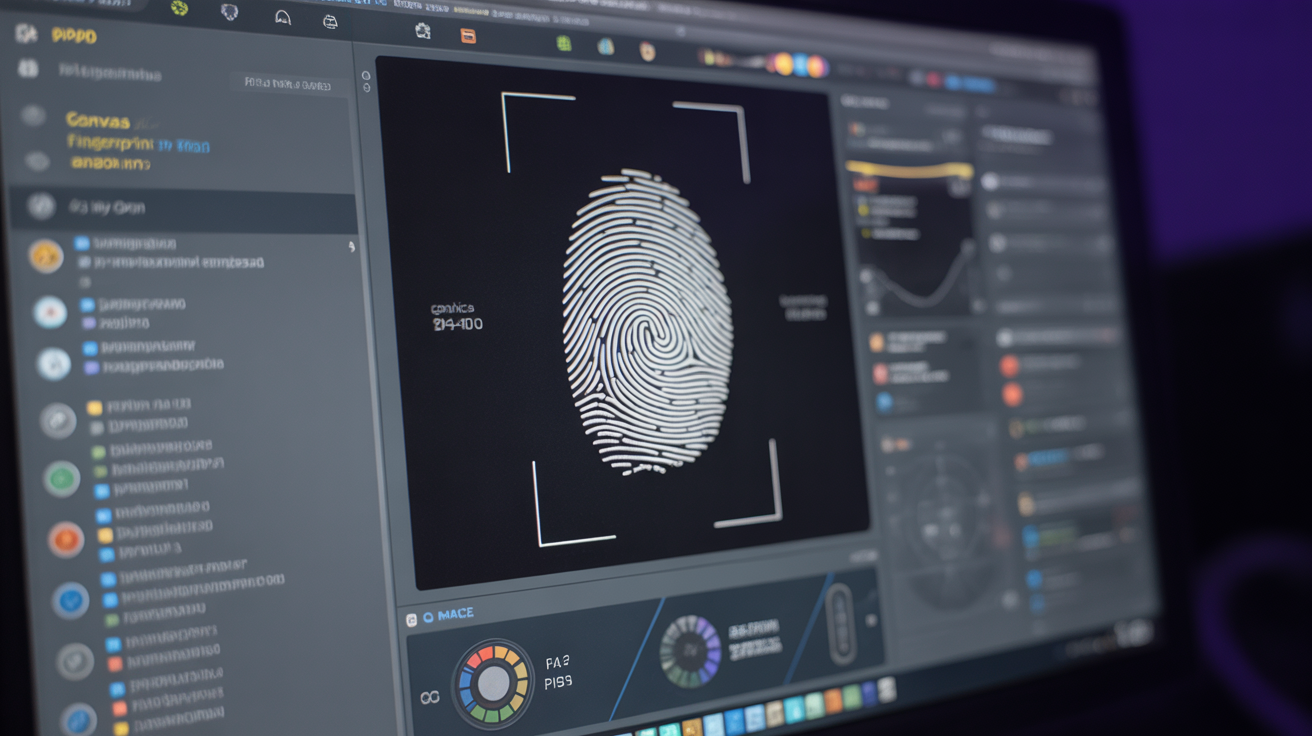Click the orange-red circle icon in the sidebar
The width and height of the screenshot is (1312, 736).
67,540
